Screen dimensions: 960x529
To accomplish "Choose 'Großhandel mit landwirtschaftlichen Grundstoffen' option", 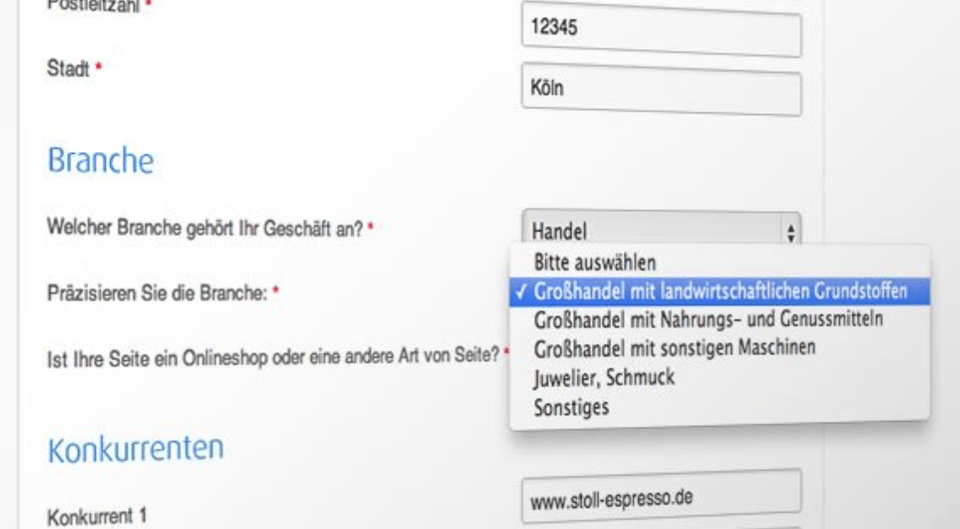I will pyautogui.click(x=720, y=292).
